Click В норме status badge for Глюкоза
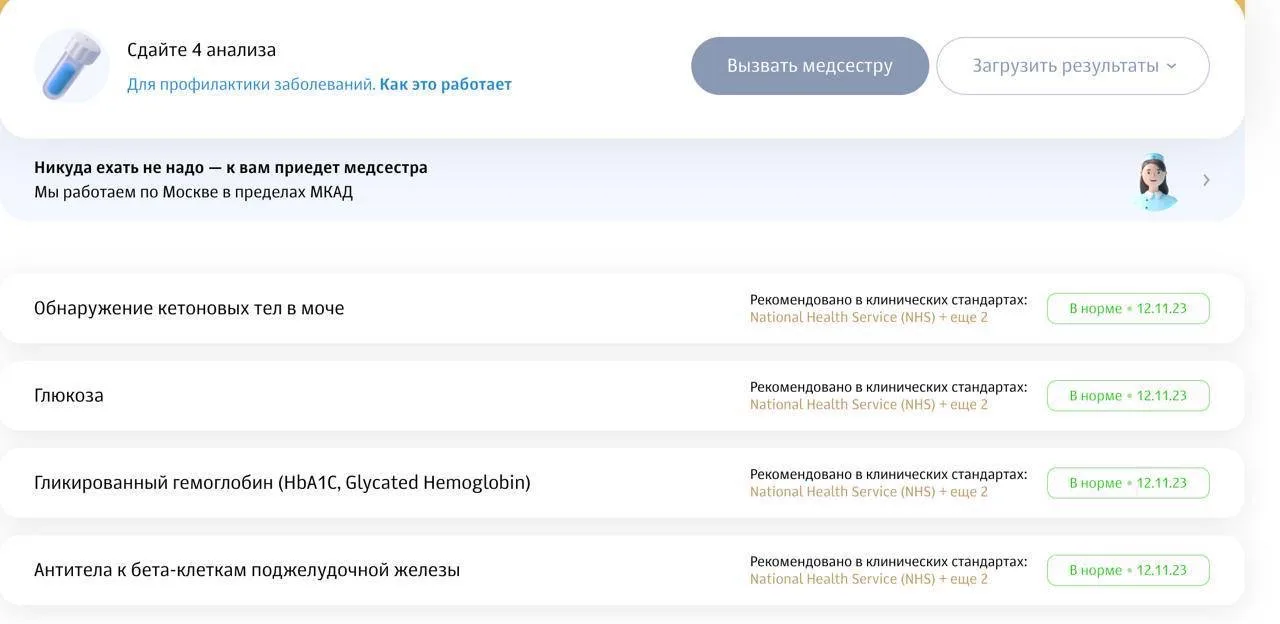Viewport: 1280px width, 624px height. (1128, 395)
